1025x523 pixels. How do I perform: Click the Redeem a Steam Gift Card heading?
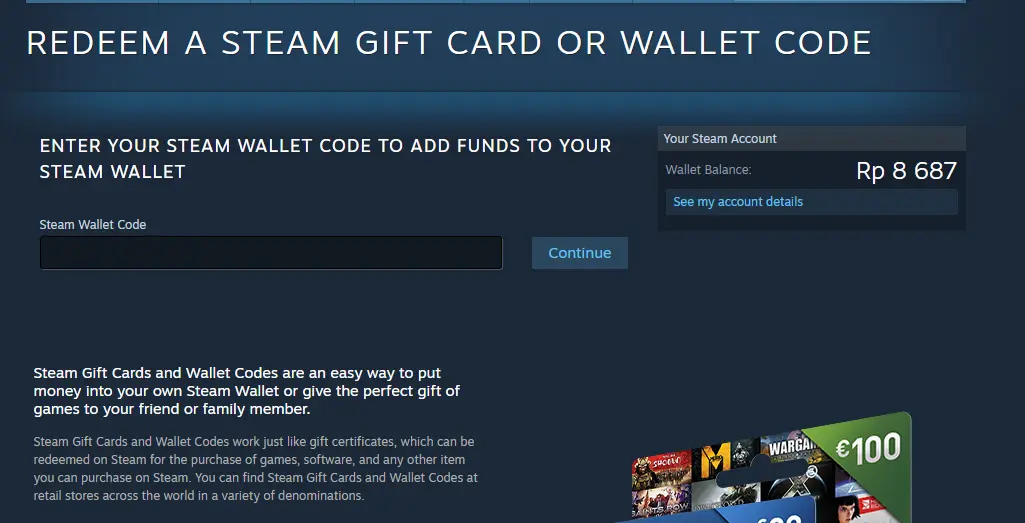pyautogui.click(x=449, y=42)
